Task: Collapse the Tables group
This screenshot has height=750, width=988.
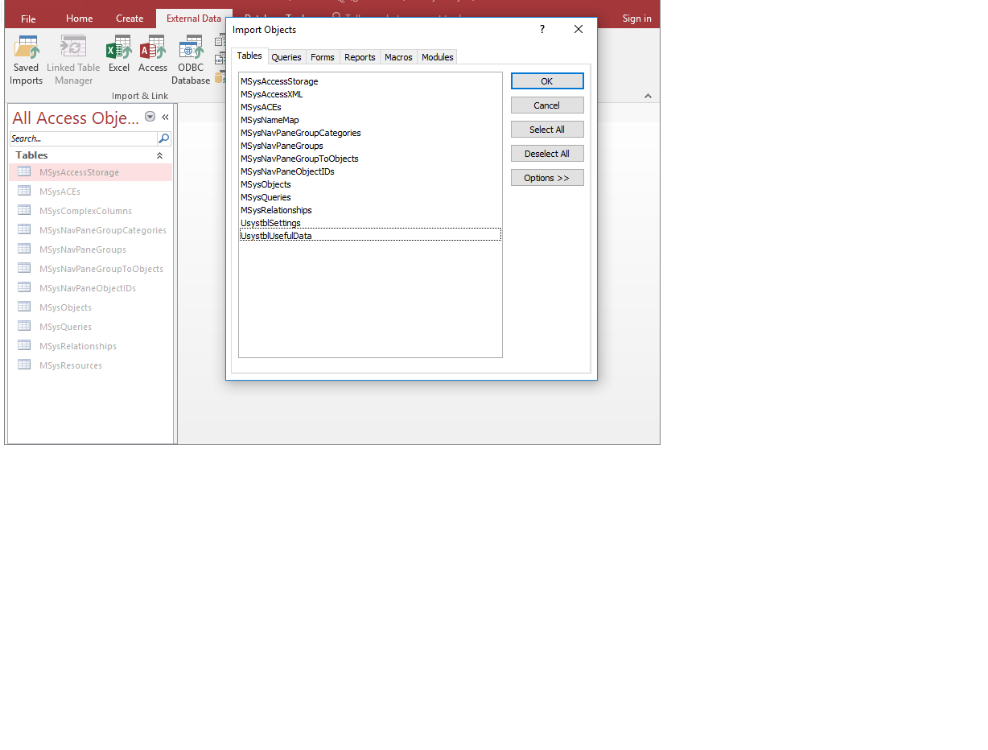Action: (159, 156)
